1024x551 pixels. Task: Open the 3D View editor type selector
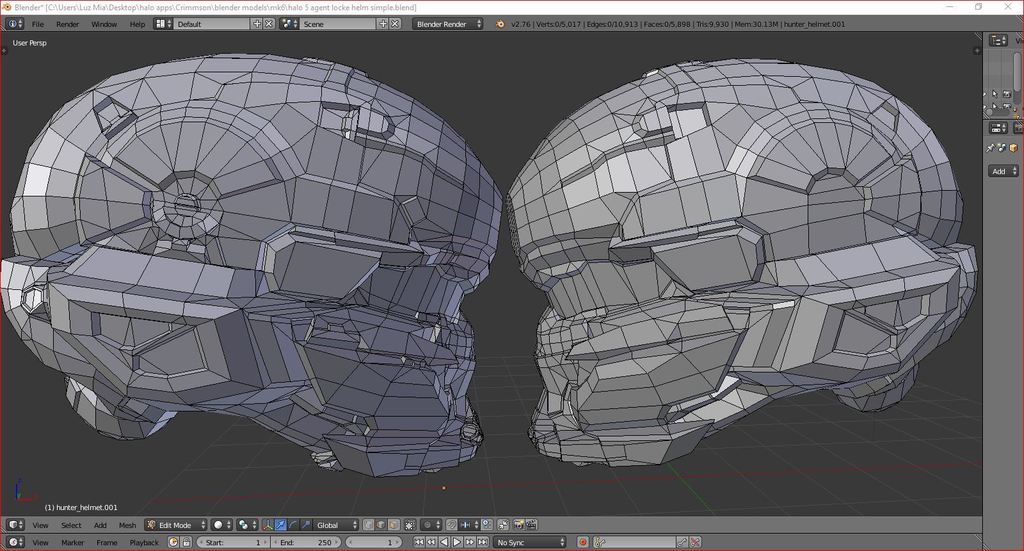pyautogui.click(x=15, y=525)
